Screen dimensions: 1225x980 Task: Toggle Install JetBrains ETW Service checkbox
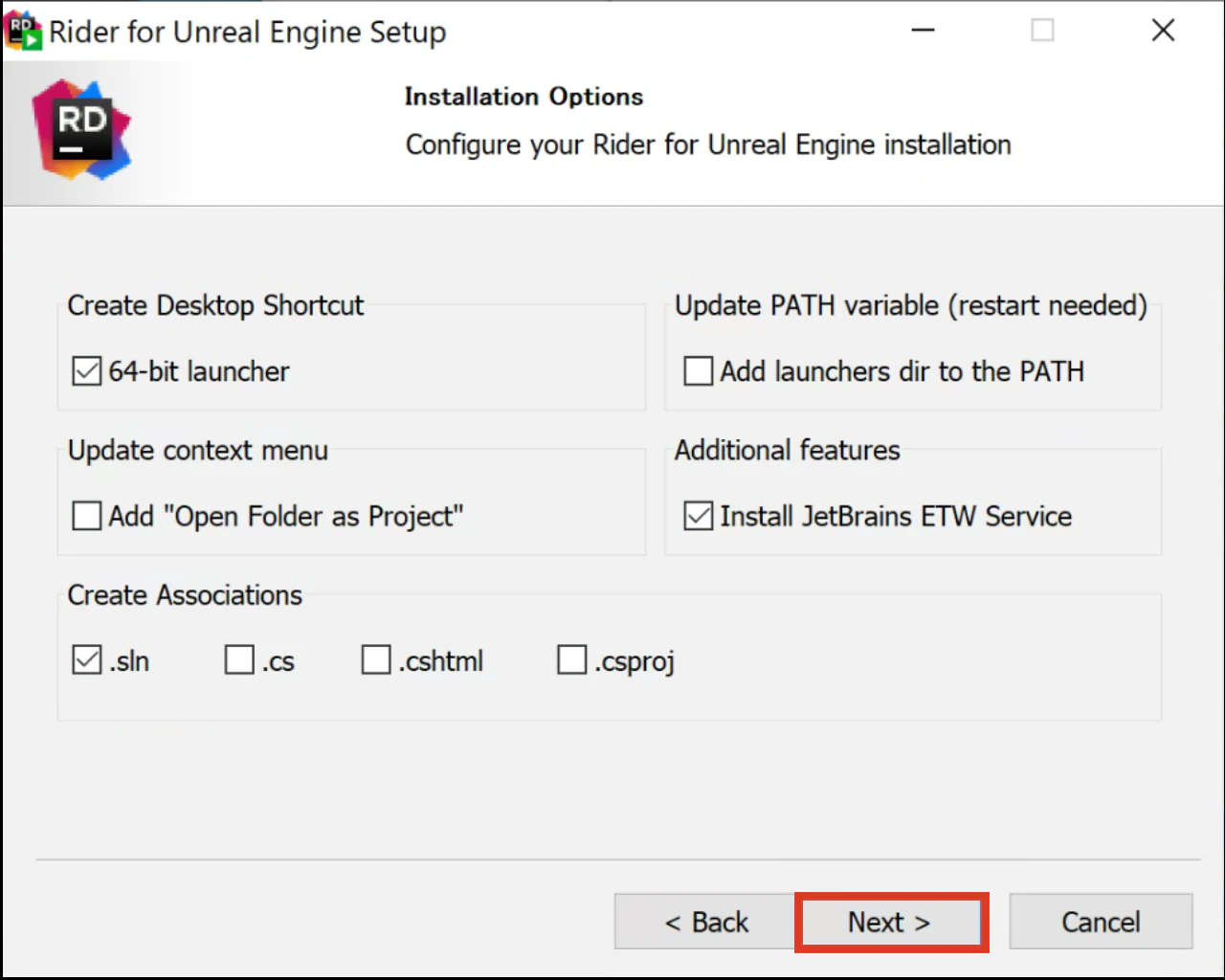pos(699,516)
